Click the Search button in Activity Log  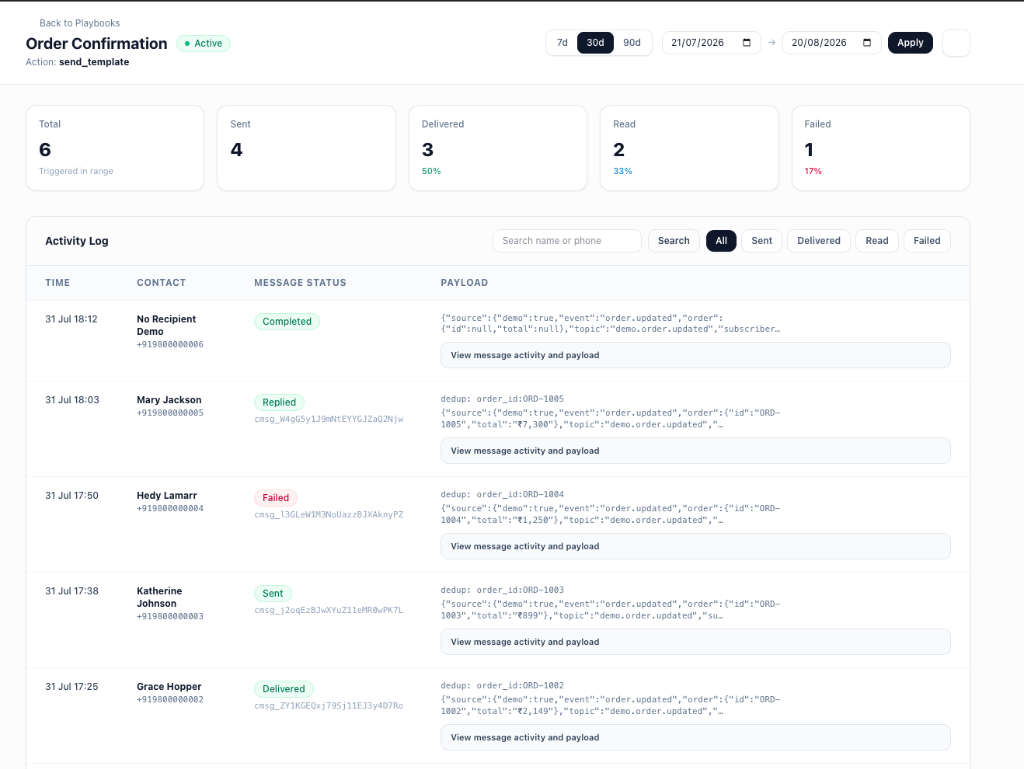673,241
